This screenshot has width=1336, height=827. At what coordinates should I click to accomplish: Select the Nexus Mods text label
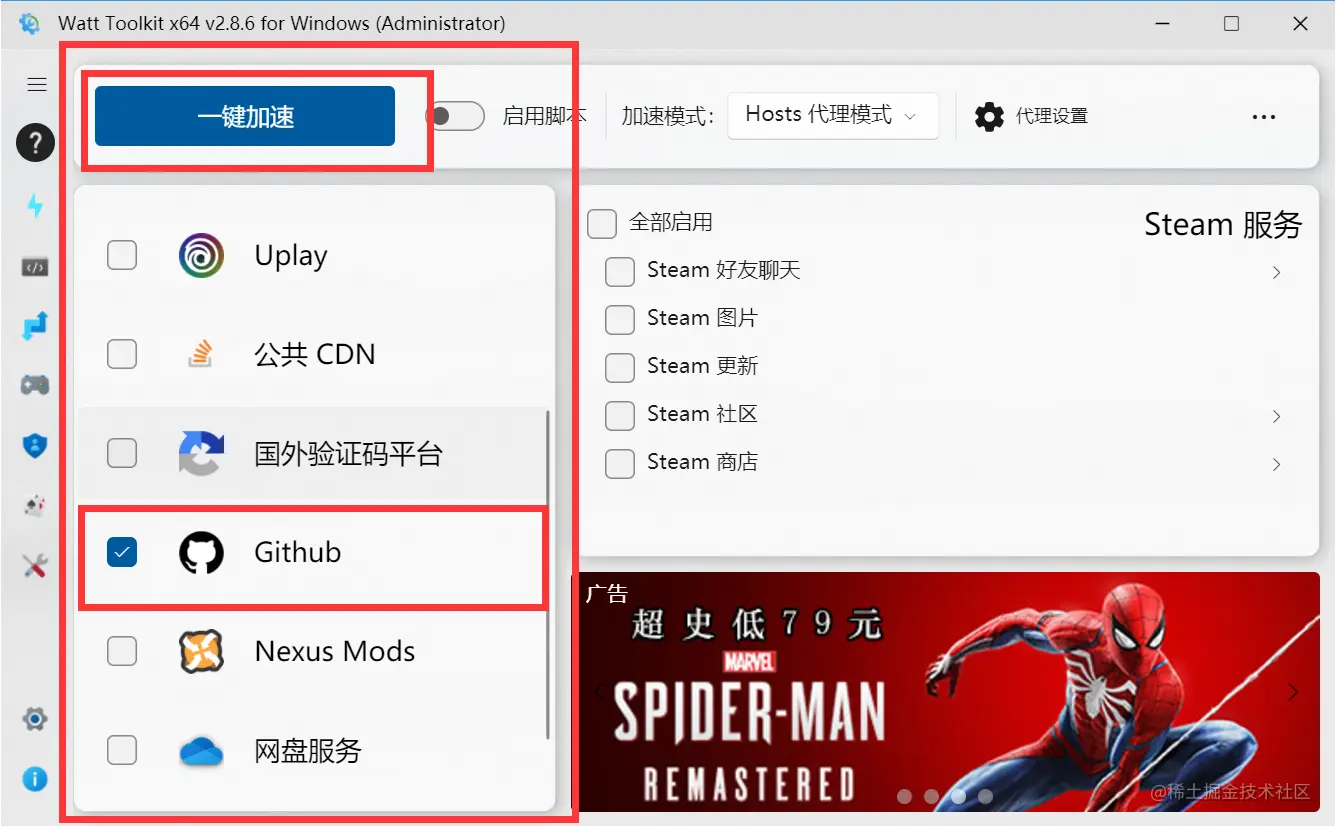pyautogui.click(x=335, y=652)
